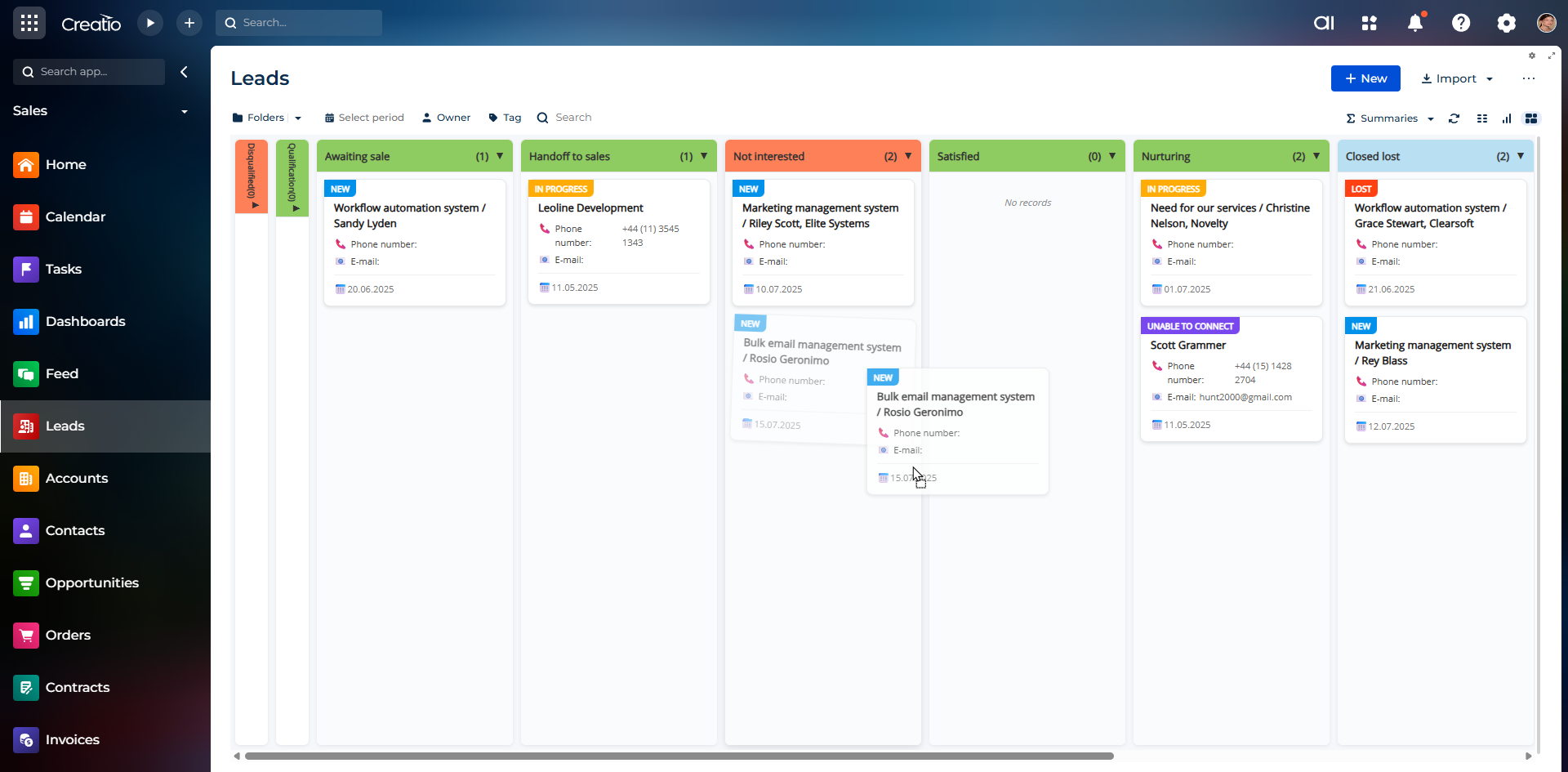Open the more actions ellipsis menu
Viewport: 1568px width, 772px height.
pos(1529,78)
